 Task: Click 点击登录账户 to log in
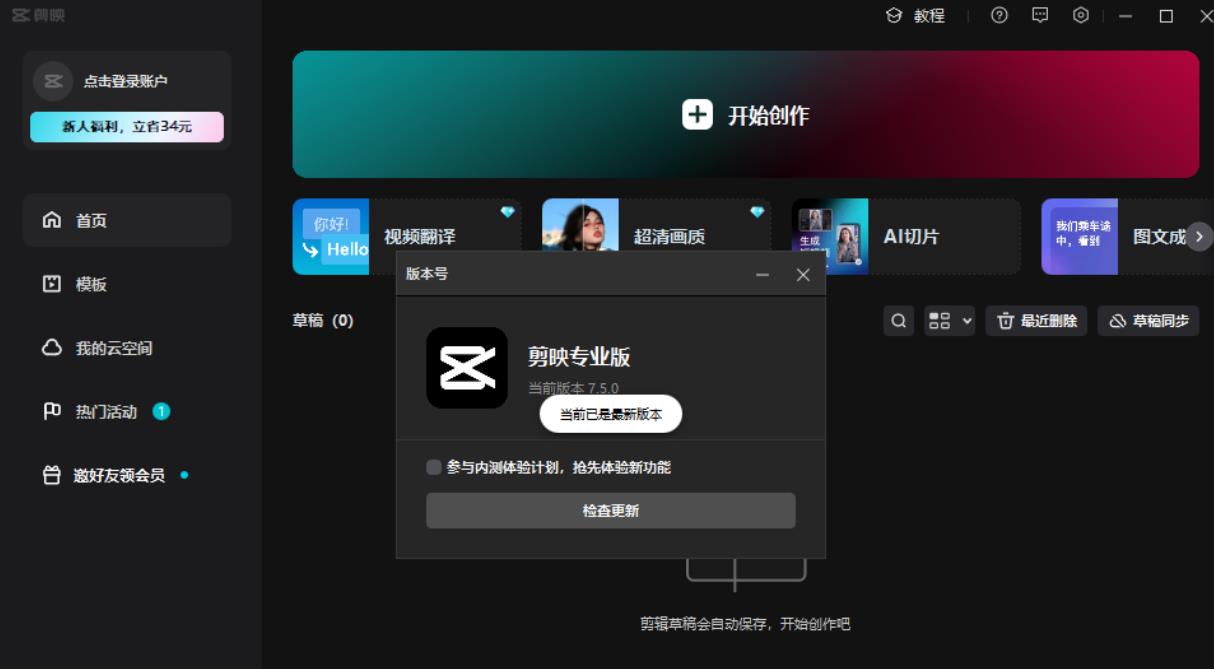tap(125, 82)
